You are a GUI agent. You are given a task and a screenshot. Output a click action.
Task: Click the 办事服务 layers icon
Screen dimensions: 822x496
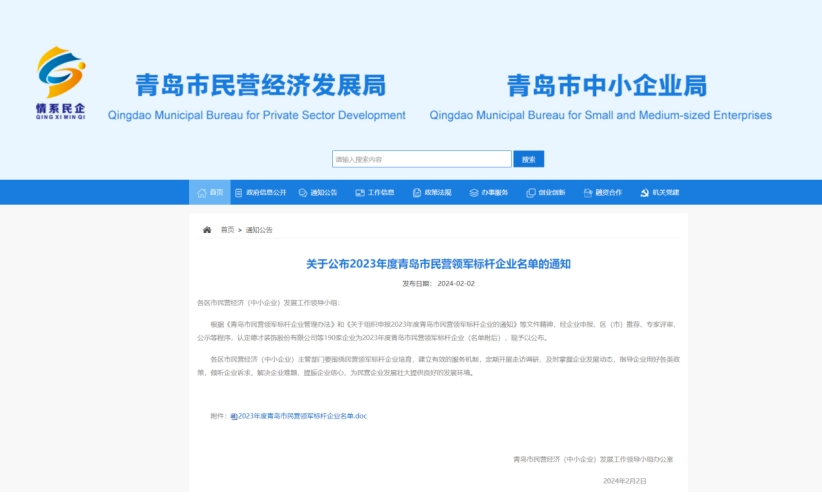click(x=474, y=193)
